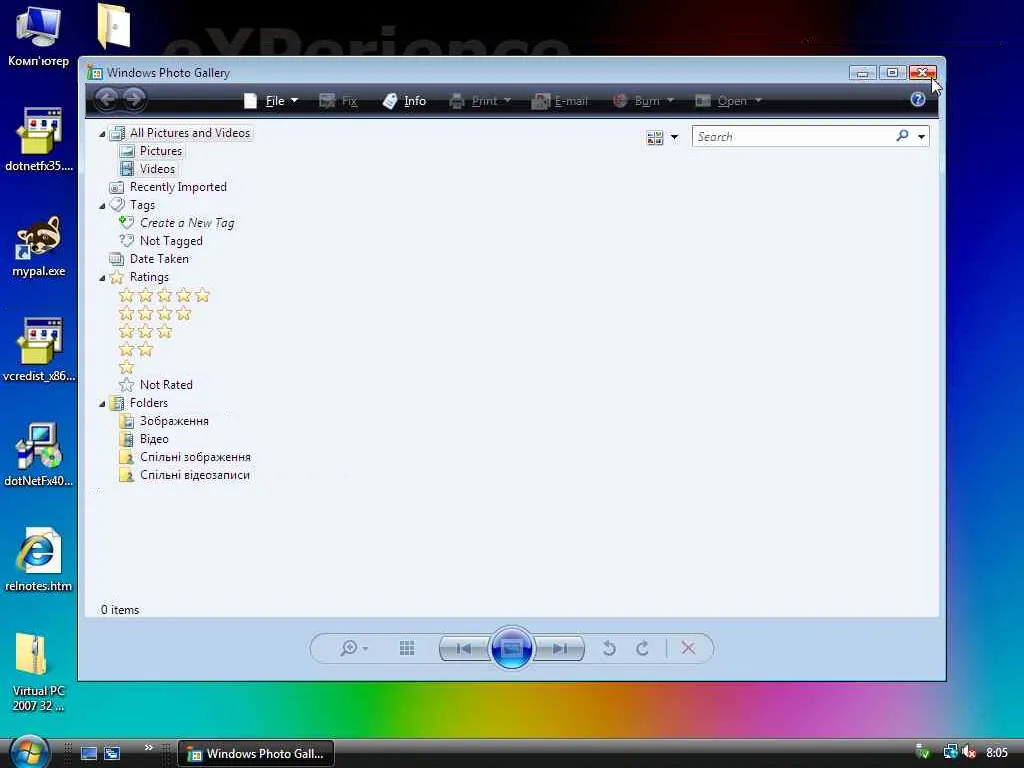
Task: Rotate clockwise
Action: pos(643,648)
